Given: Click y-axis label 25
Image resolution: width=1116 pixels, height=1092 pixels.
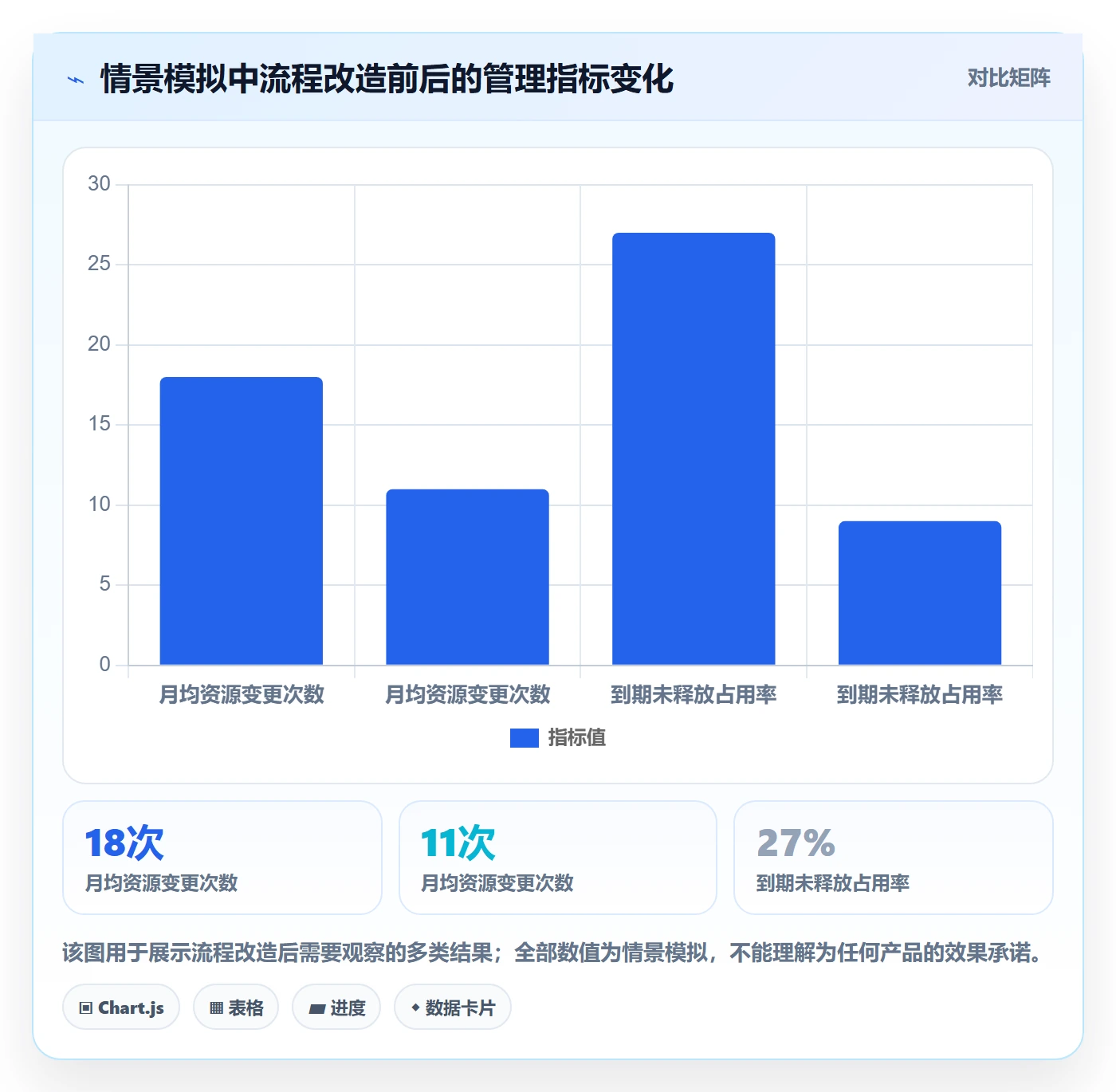Looking at the screenshot, I should 99,264.
